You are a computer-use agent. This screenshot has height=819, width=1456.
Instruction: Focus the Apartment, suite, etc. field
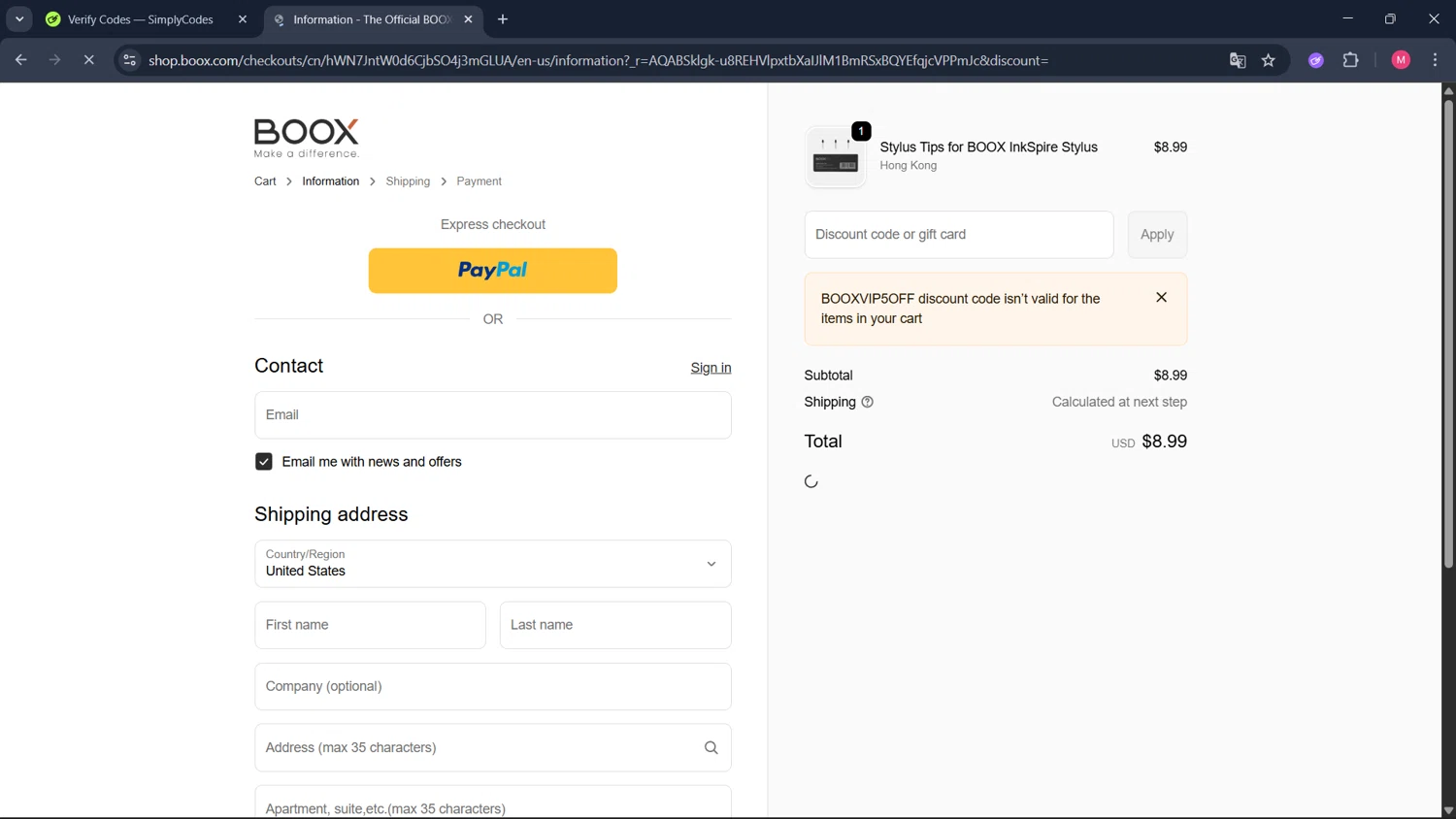493,803
